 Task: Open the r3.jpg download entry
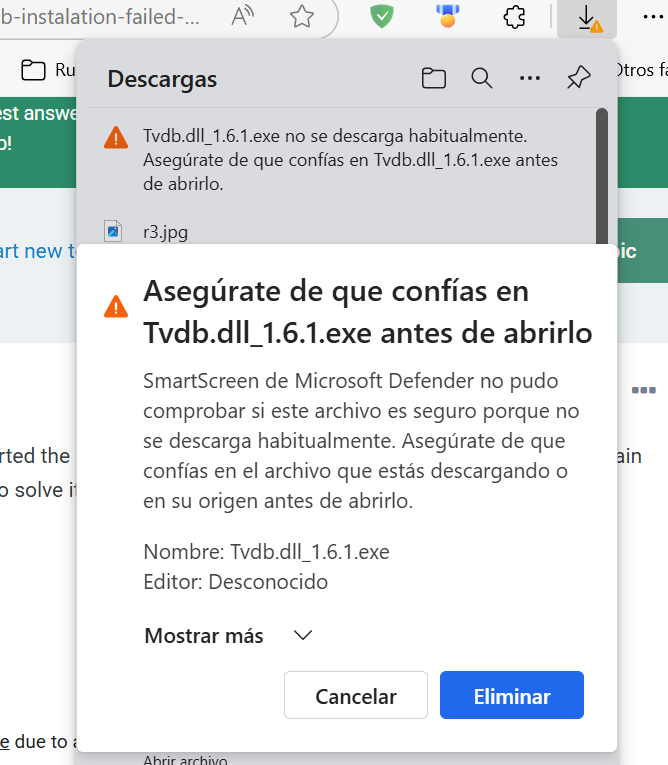pos(165,232)
